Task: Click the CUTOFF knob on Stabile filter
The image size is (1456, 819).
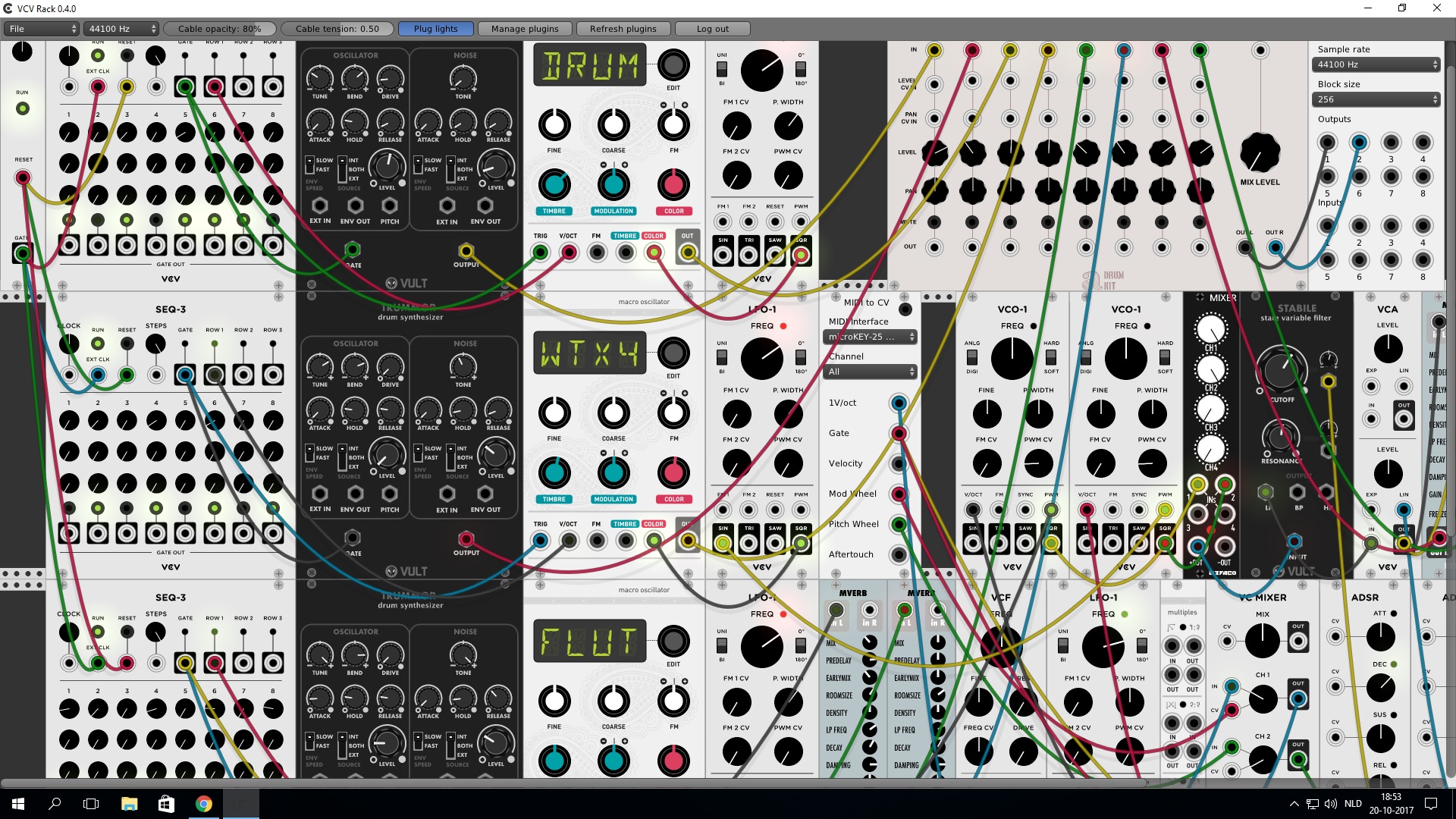Action: click(x=1282, y=369)
